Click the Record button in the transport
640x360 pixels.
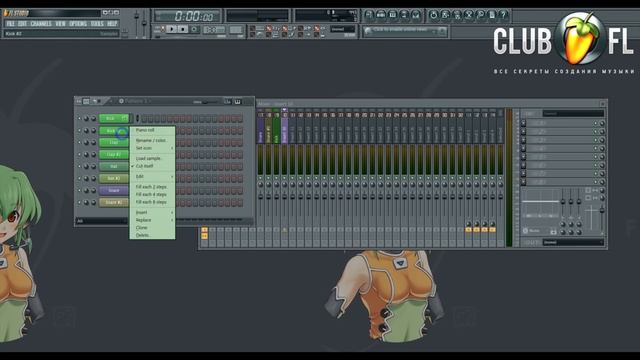click(x=194, y=29)
